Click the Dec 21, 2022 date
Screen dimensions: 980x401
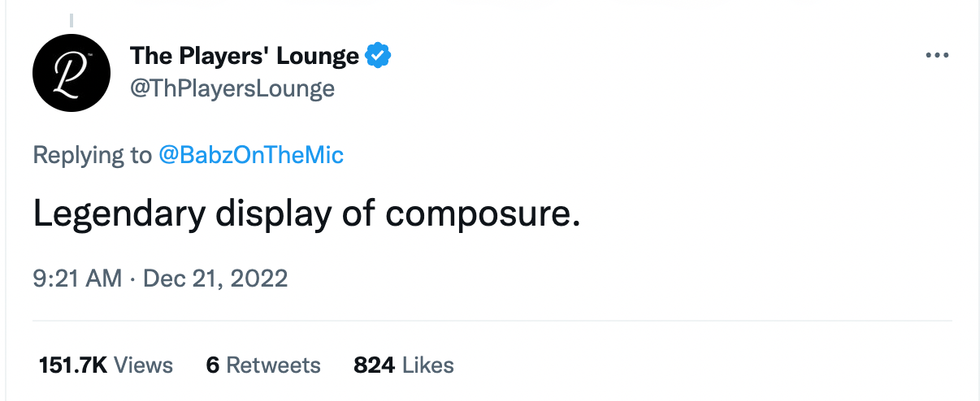216,278
